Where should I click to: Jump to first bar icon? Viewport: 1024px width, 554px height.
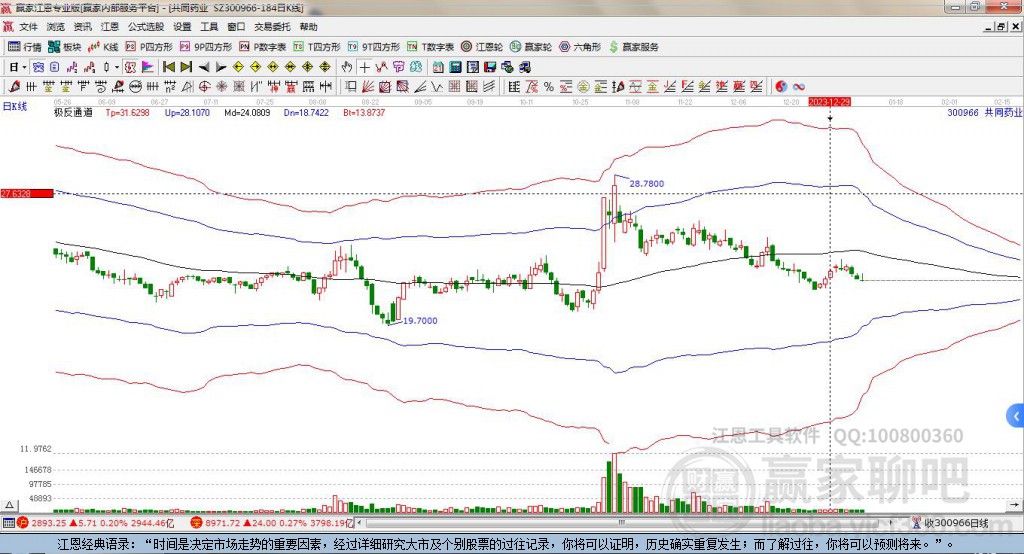(169, 67)
